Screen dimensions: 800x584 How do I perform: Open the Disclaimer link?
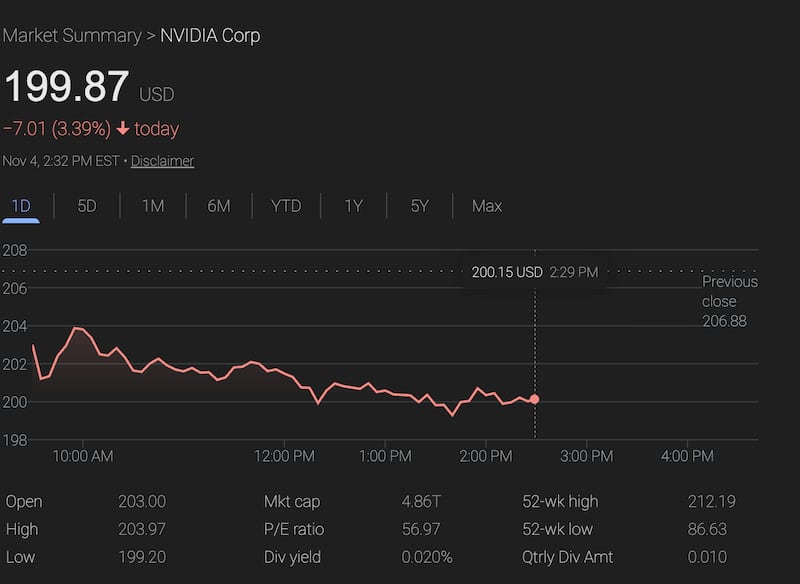click(x=163, y=160)
